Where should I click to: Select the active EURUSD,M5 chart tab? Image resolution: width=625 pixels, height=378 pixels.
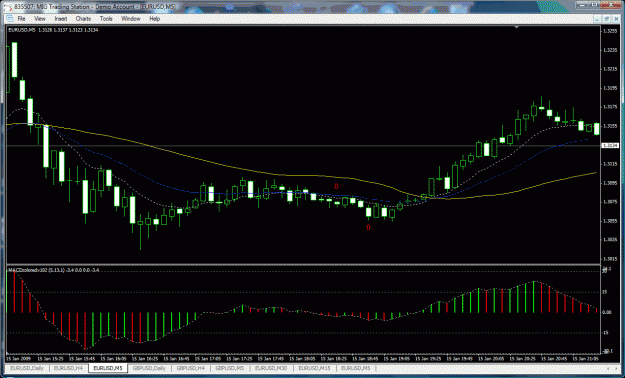(x=108, y=368)
